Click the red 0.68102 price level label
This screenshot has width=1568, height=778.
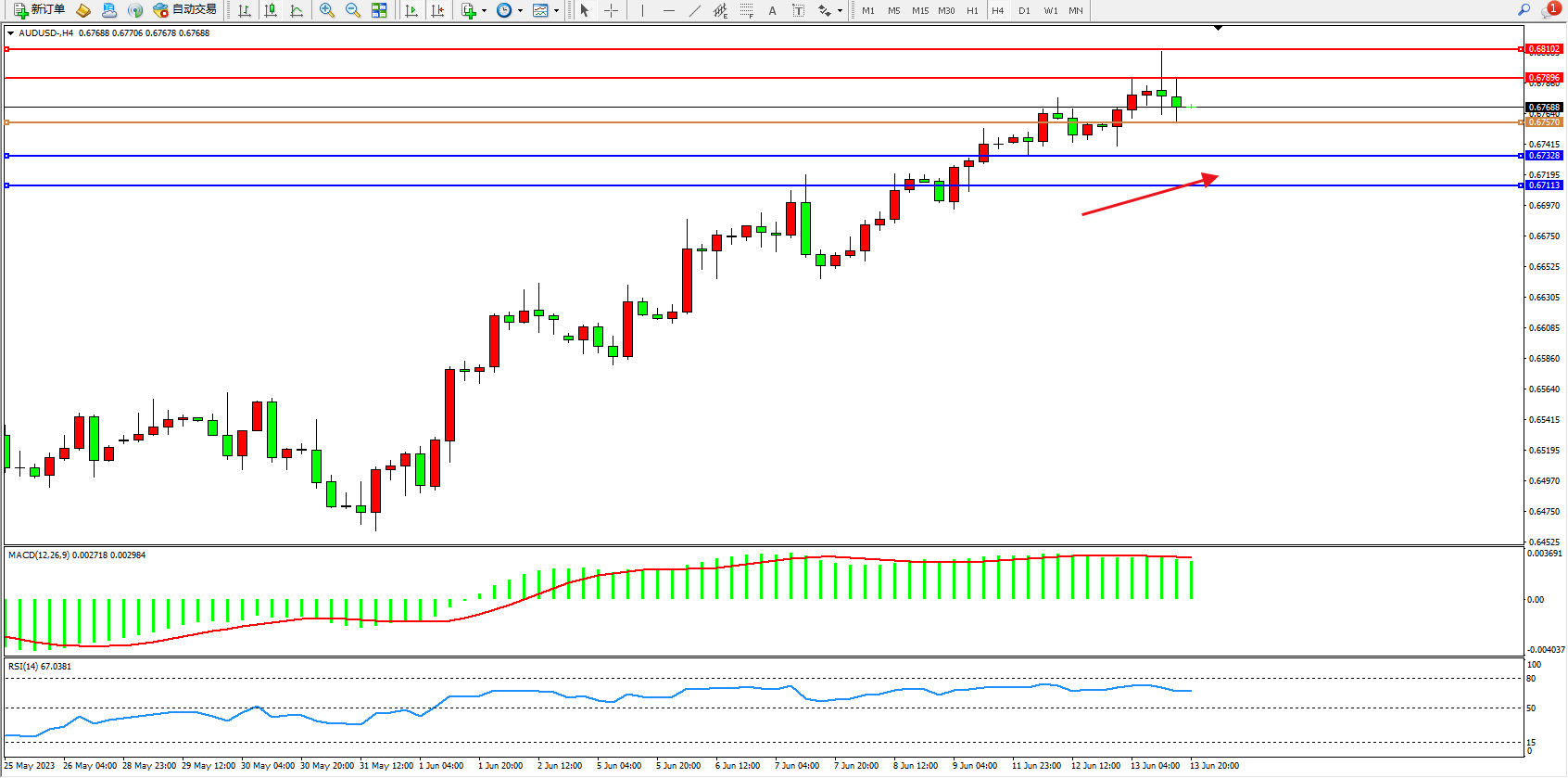[1544, 49]
